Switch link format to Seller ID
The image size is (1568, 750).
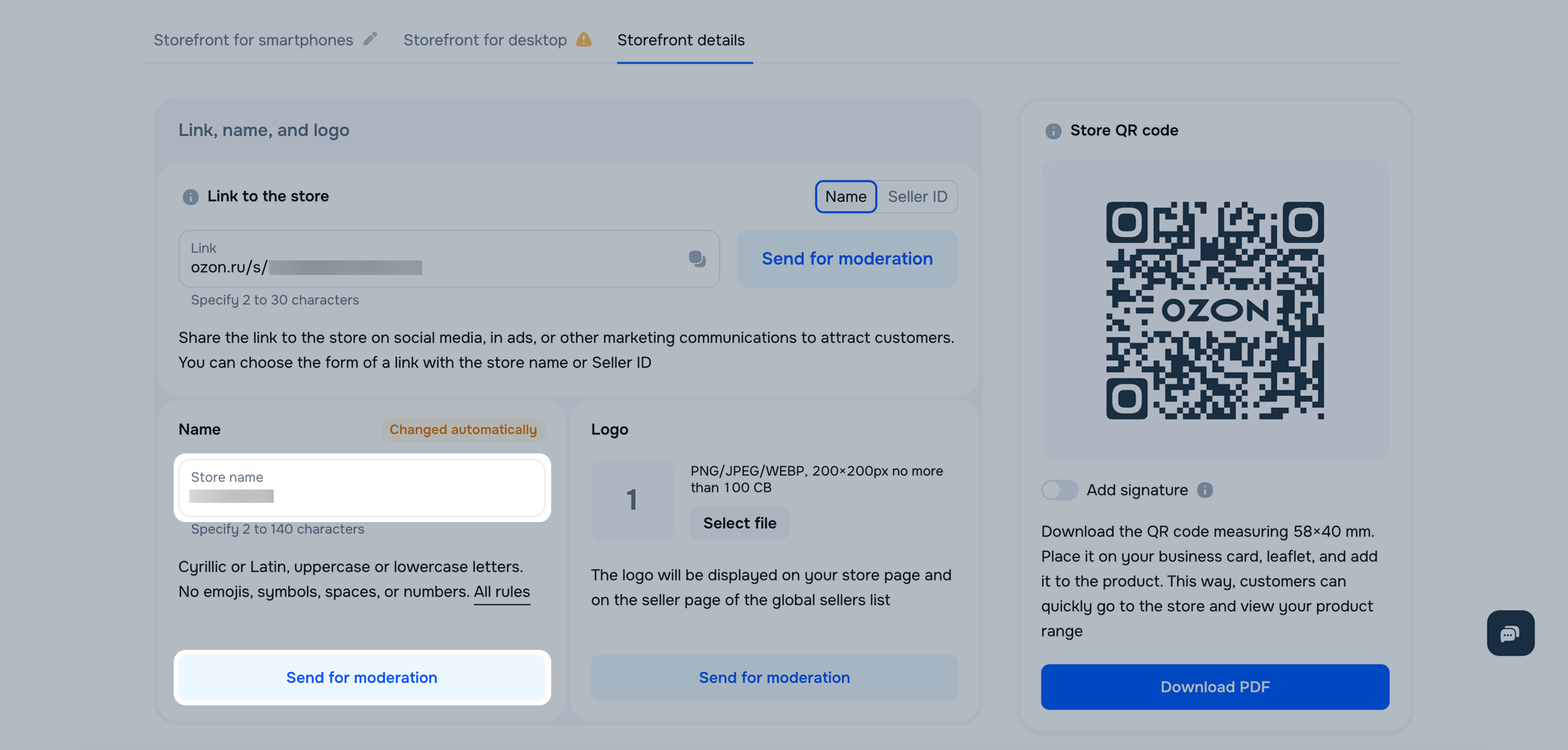pyautogui.click(x=917, y=197)
